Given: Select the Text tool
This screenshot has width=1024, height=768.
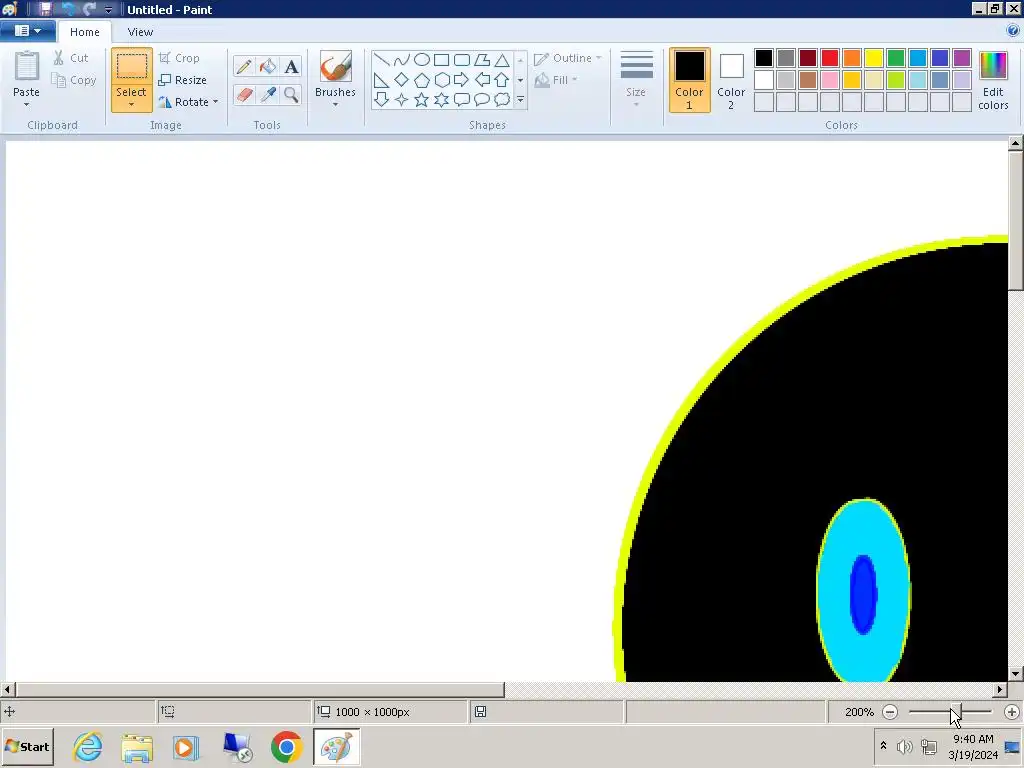Looking at the screenshot, I should point(291,67).
